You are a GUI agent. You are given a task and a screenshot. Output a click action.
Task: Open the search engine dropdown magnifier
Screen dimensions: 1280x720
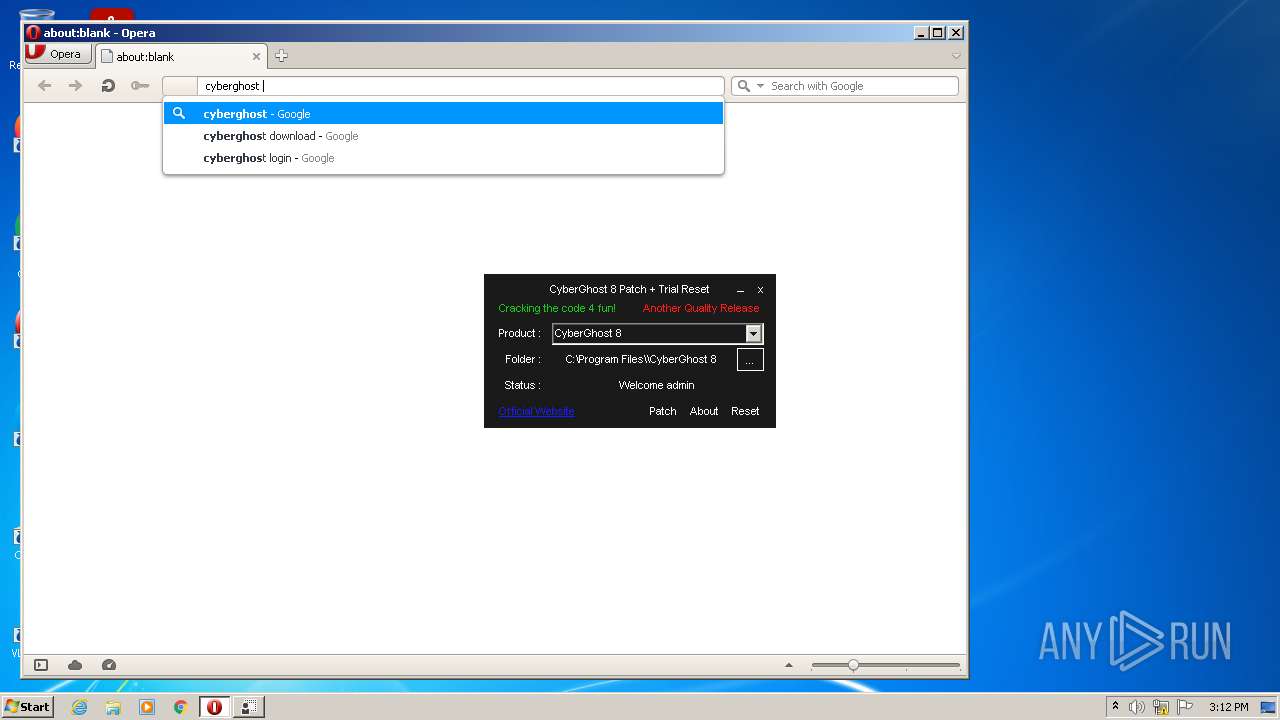point(749,86)
